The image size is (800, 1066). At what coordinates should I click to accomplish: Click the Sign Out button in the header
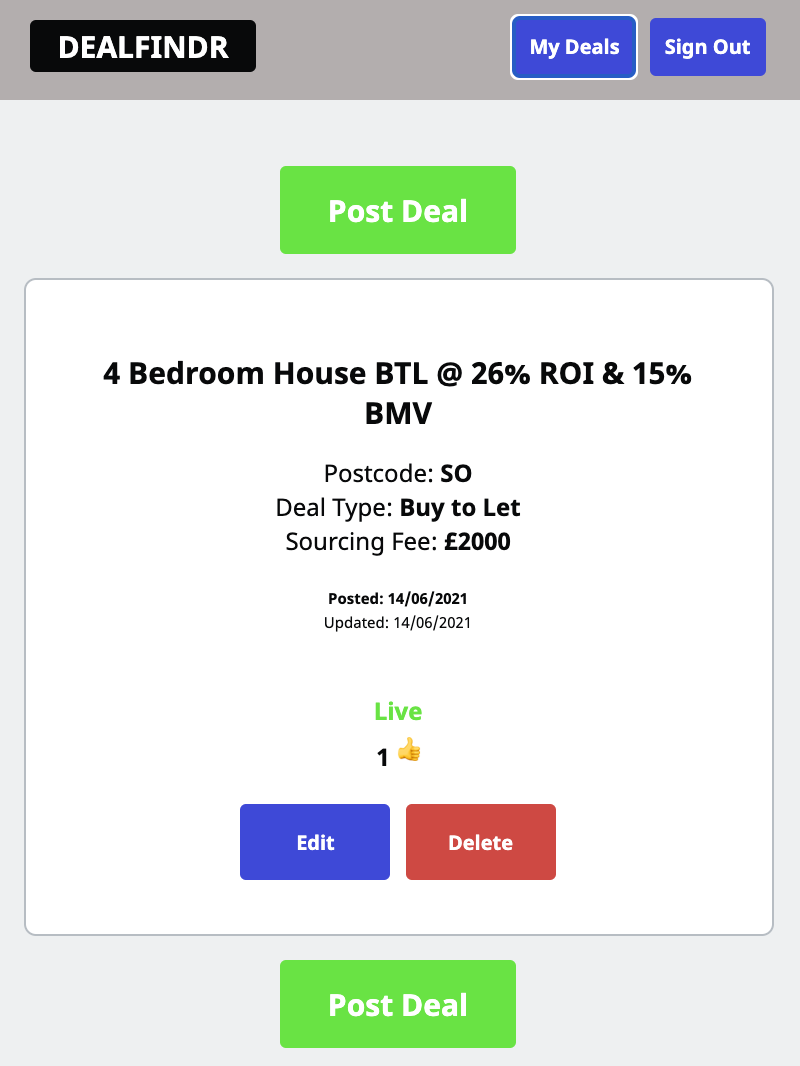(707, 46)
